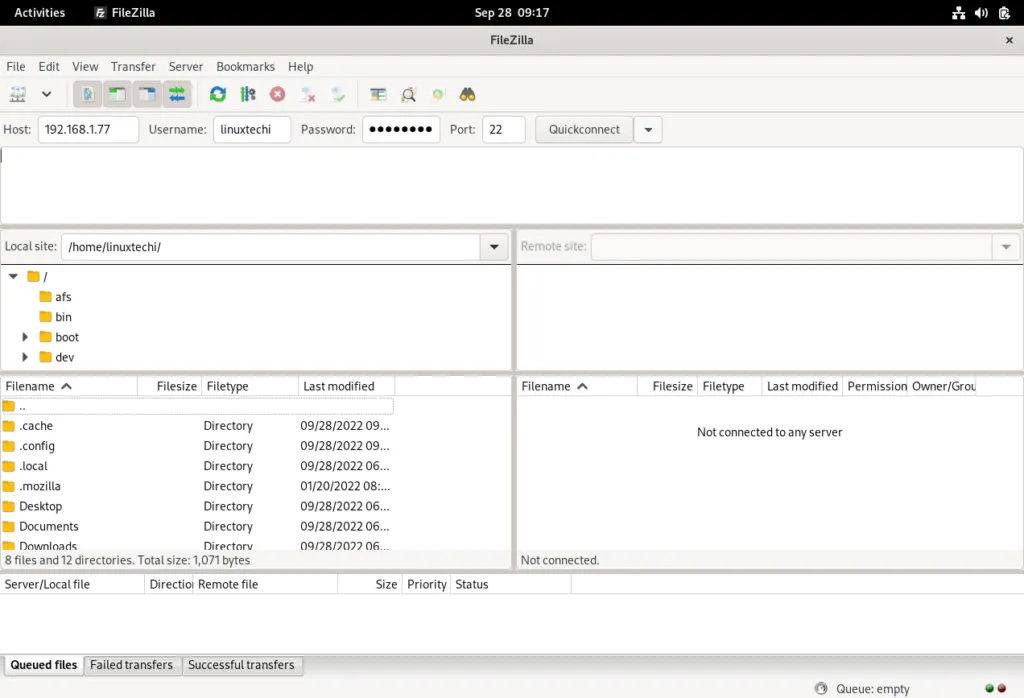This screenshot has width=1024, height=698.
Task: Cancel current operation red icon
Action: (x=278, y=95)
